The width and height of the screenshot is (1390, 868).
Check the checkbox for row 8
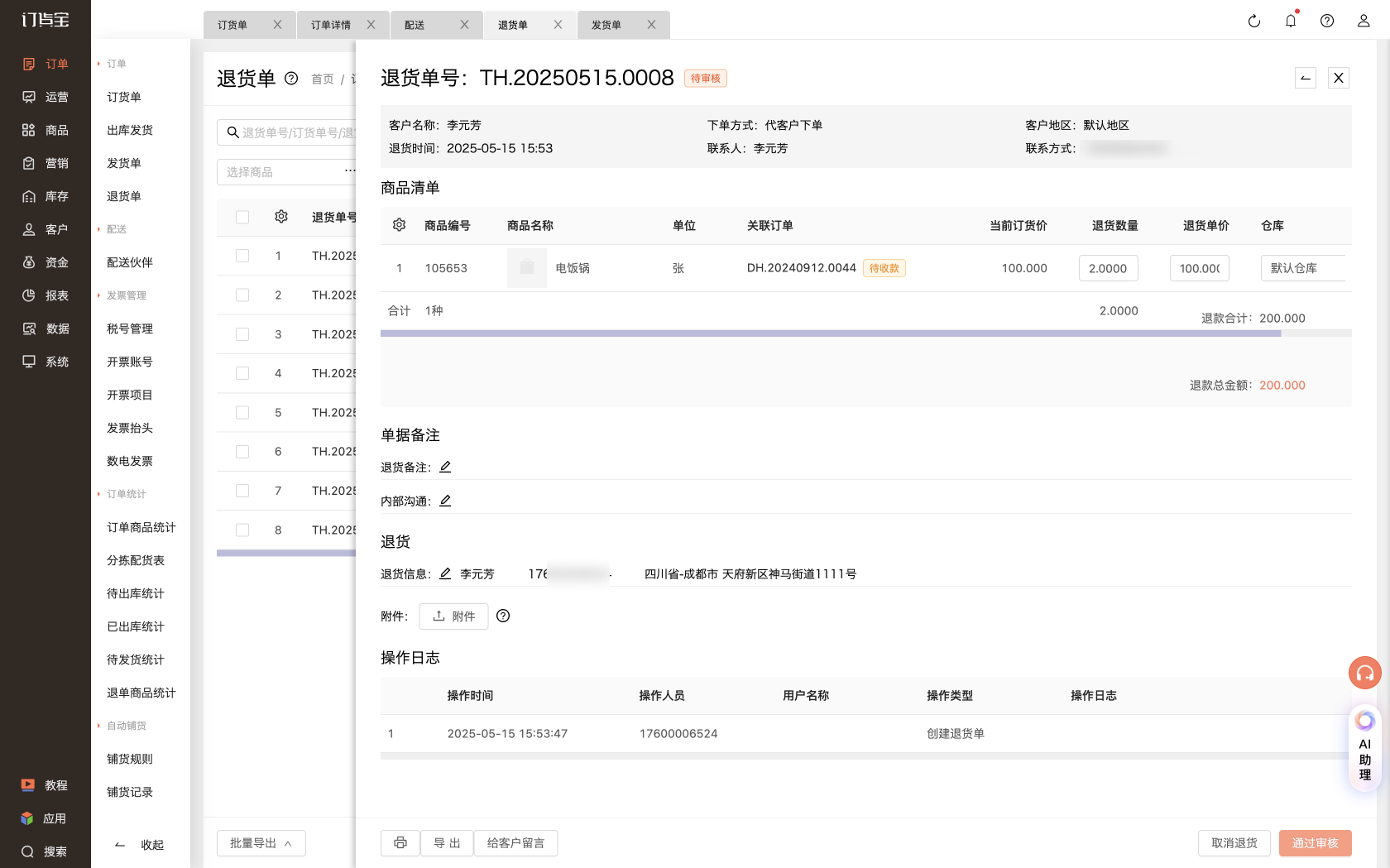pos(242,530)
